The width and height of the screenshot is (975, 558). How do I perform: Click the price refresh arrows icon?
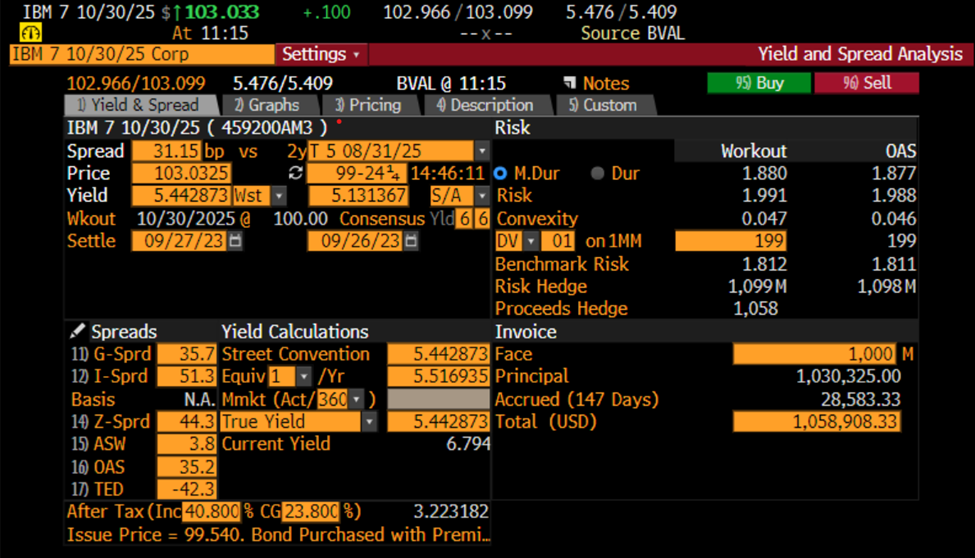(296, 173)
